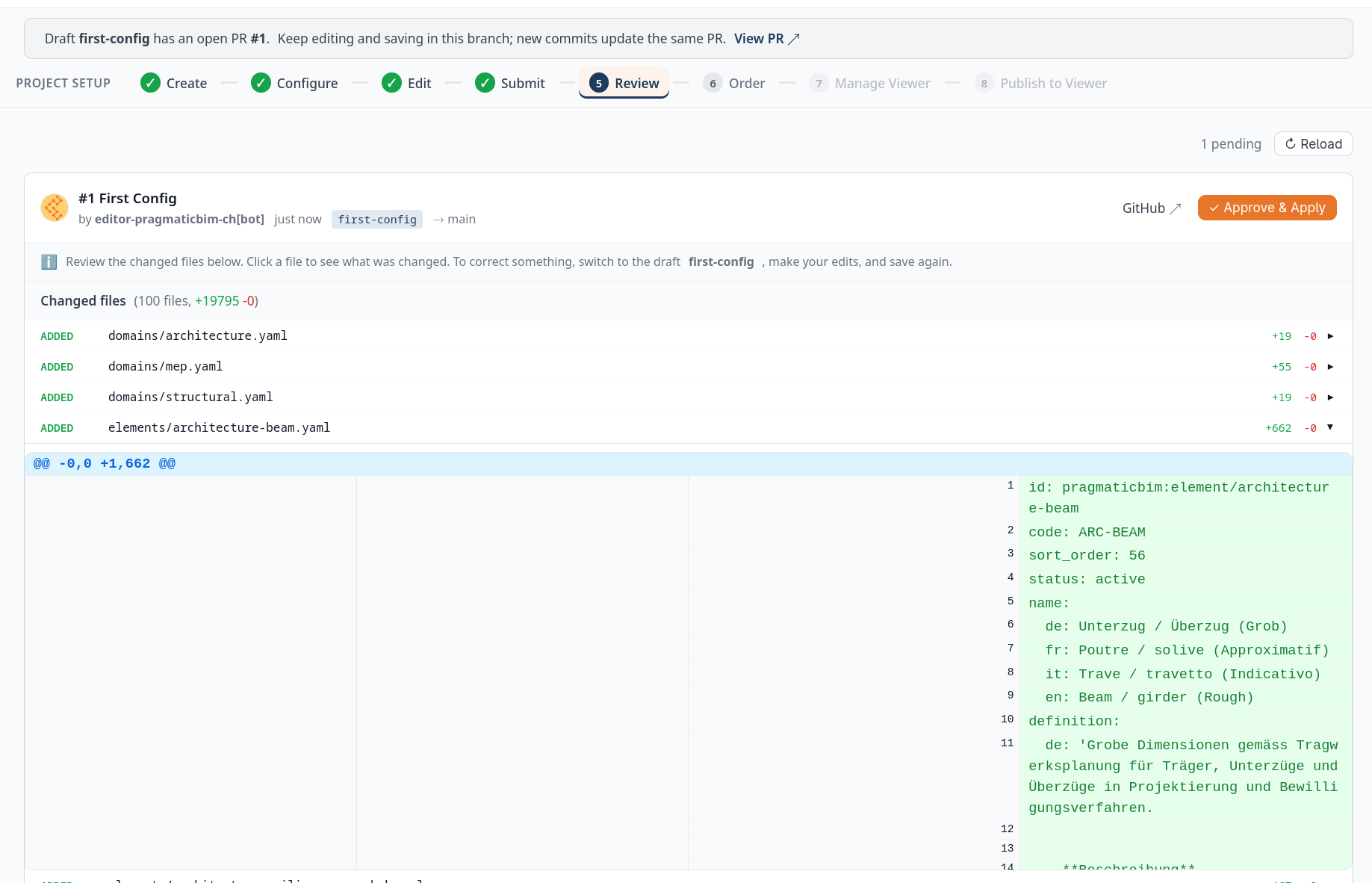Click diff line 'en: Beam / girder (Rough)'
Image resolution: width=1372 pixels, height=883 pixels.
coord(1149,698)
